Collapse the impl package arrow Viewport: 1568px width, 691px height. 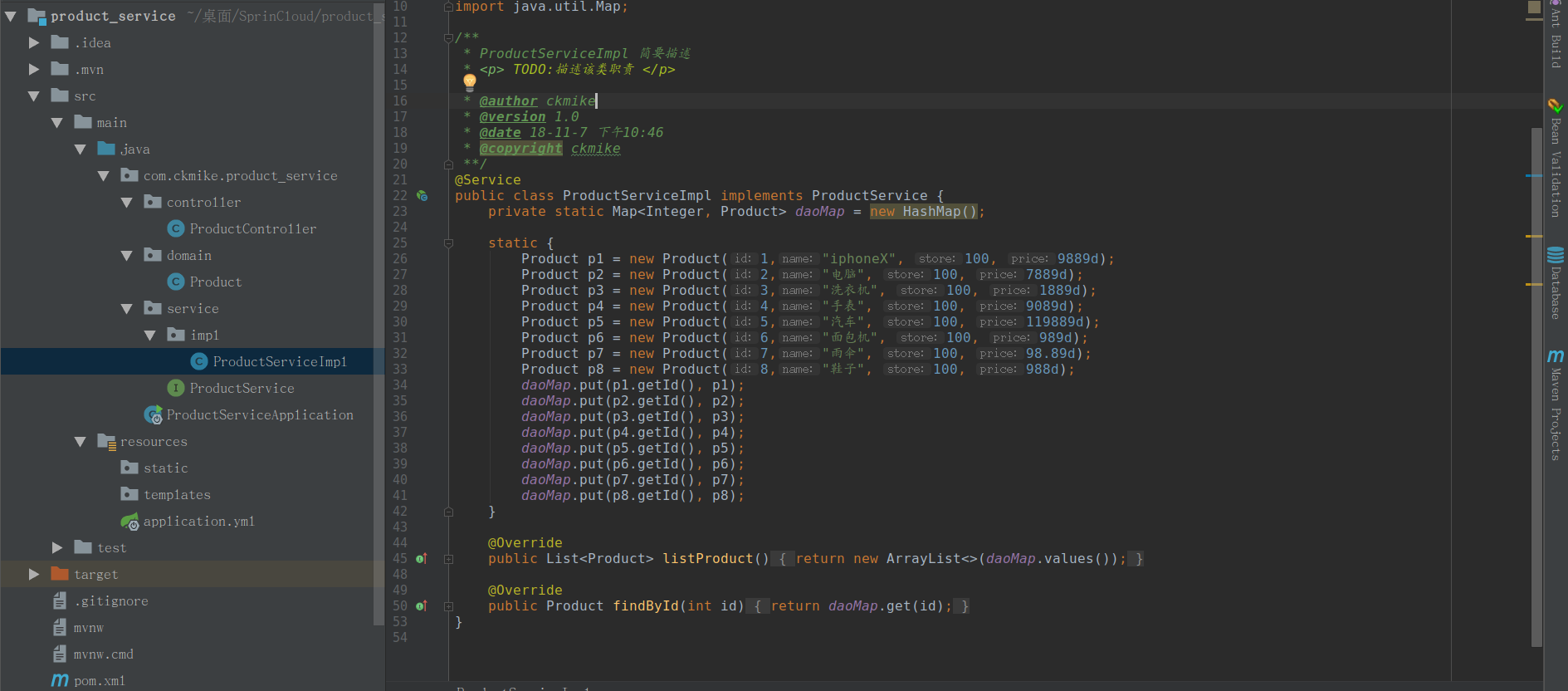[x=150, y=335]
